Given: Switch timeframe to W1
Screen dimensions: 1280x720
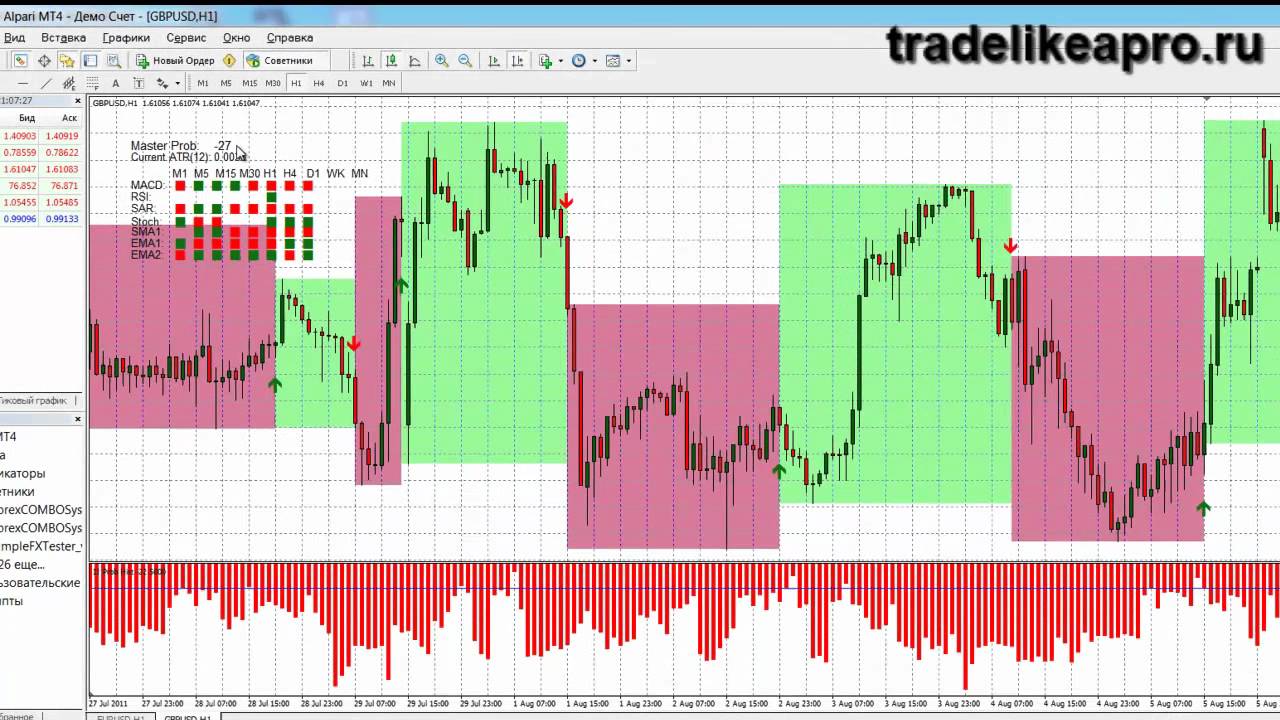Looking at the screenshot, I should tap(366, 83).
